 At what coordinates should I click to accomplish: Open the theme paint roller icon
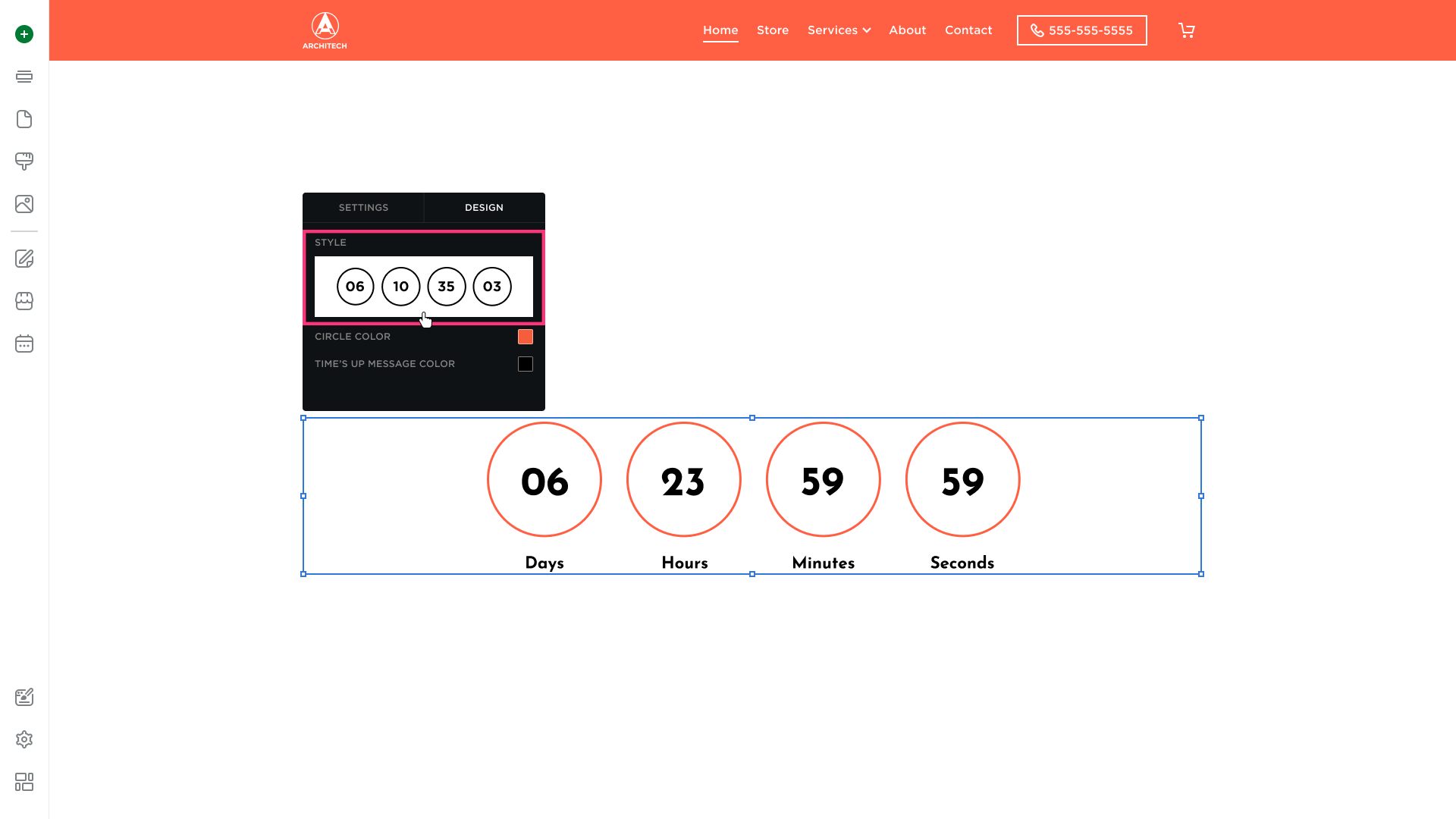(x=24, y=162)
